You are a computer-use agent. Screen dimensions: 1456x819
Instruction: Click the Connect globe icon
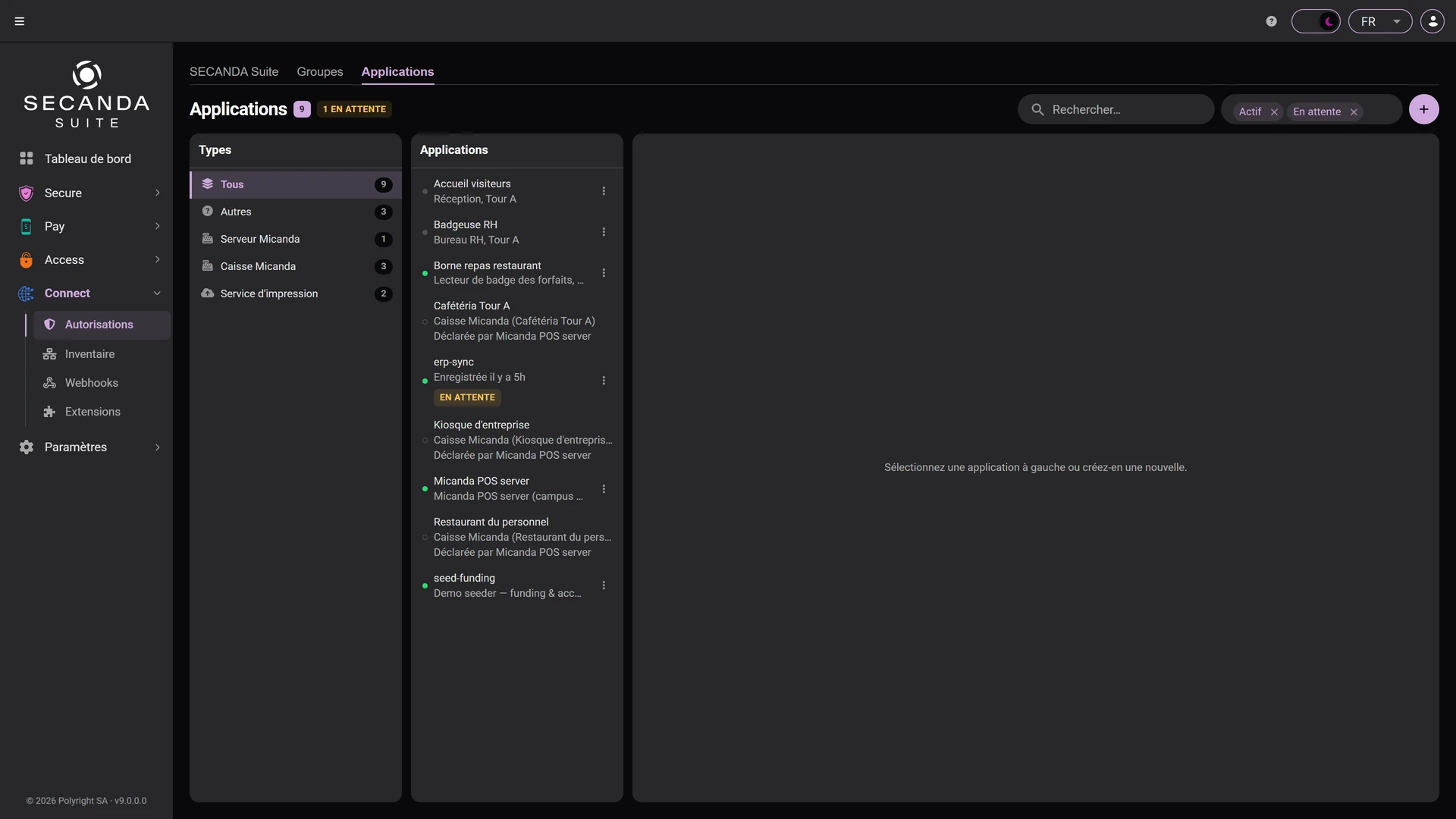(27, 293)
